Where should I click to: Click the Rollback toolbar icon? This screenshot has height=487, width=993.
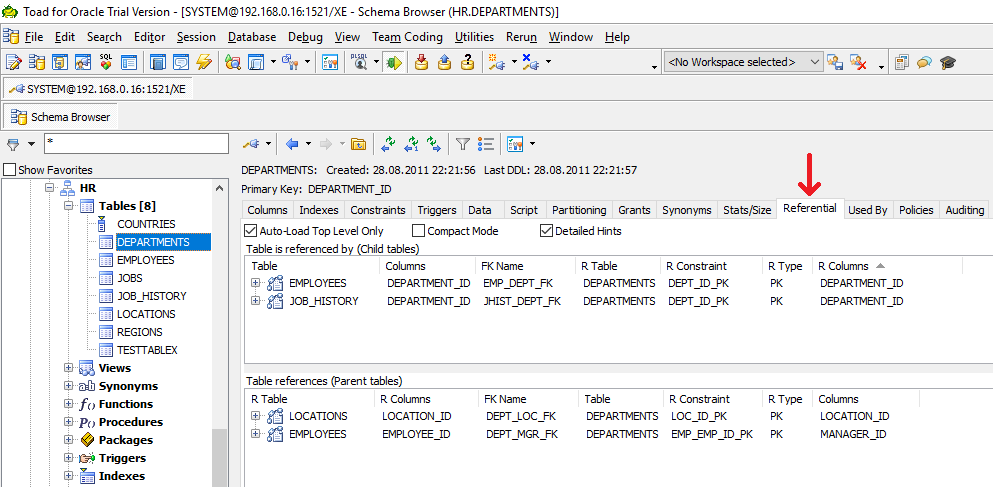tap(444, 62)
